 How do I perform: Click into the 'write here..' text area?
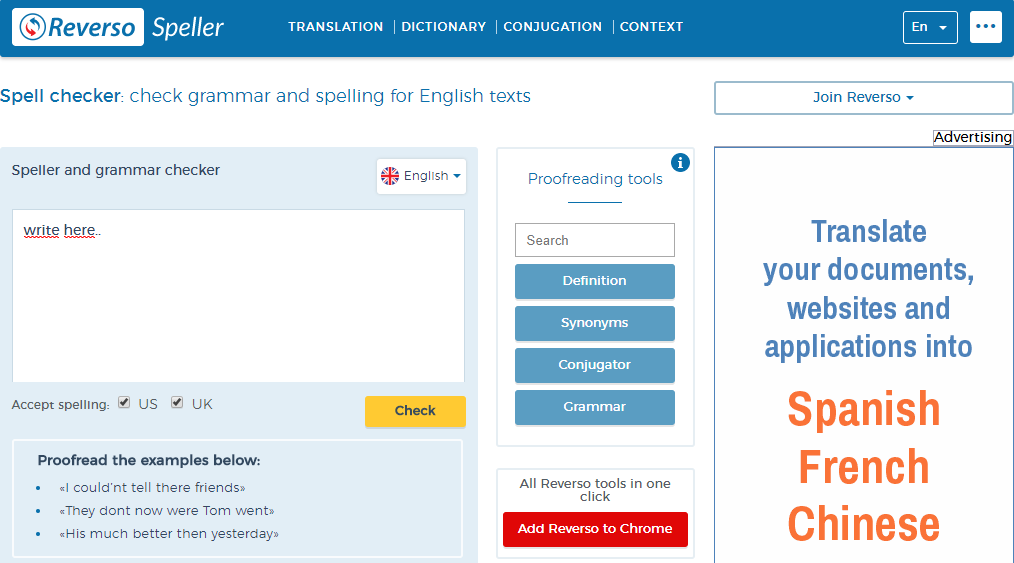tap(238, 295)
